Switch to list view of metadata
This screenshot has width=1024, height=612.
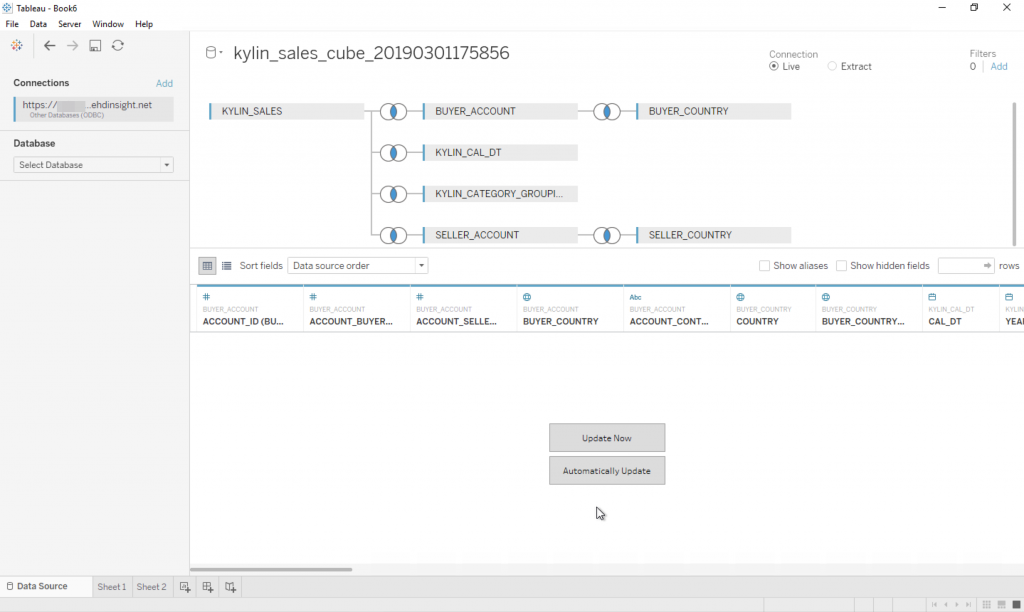coord(227,266)
